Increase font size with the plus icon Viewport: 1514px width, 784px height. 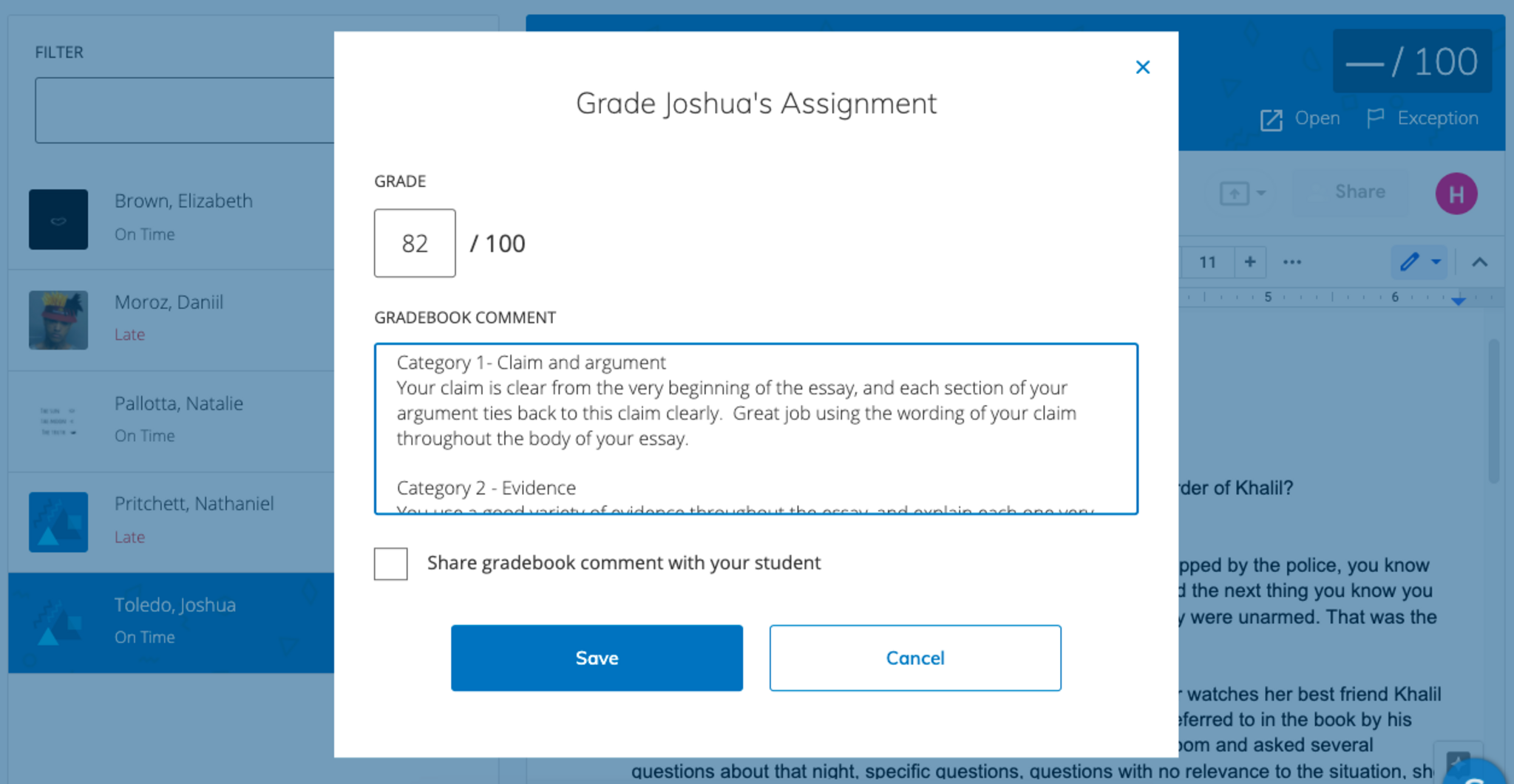coord(1250,262)
